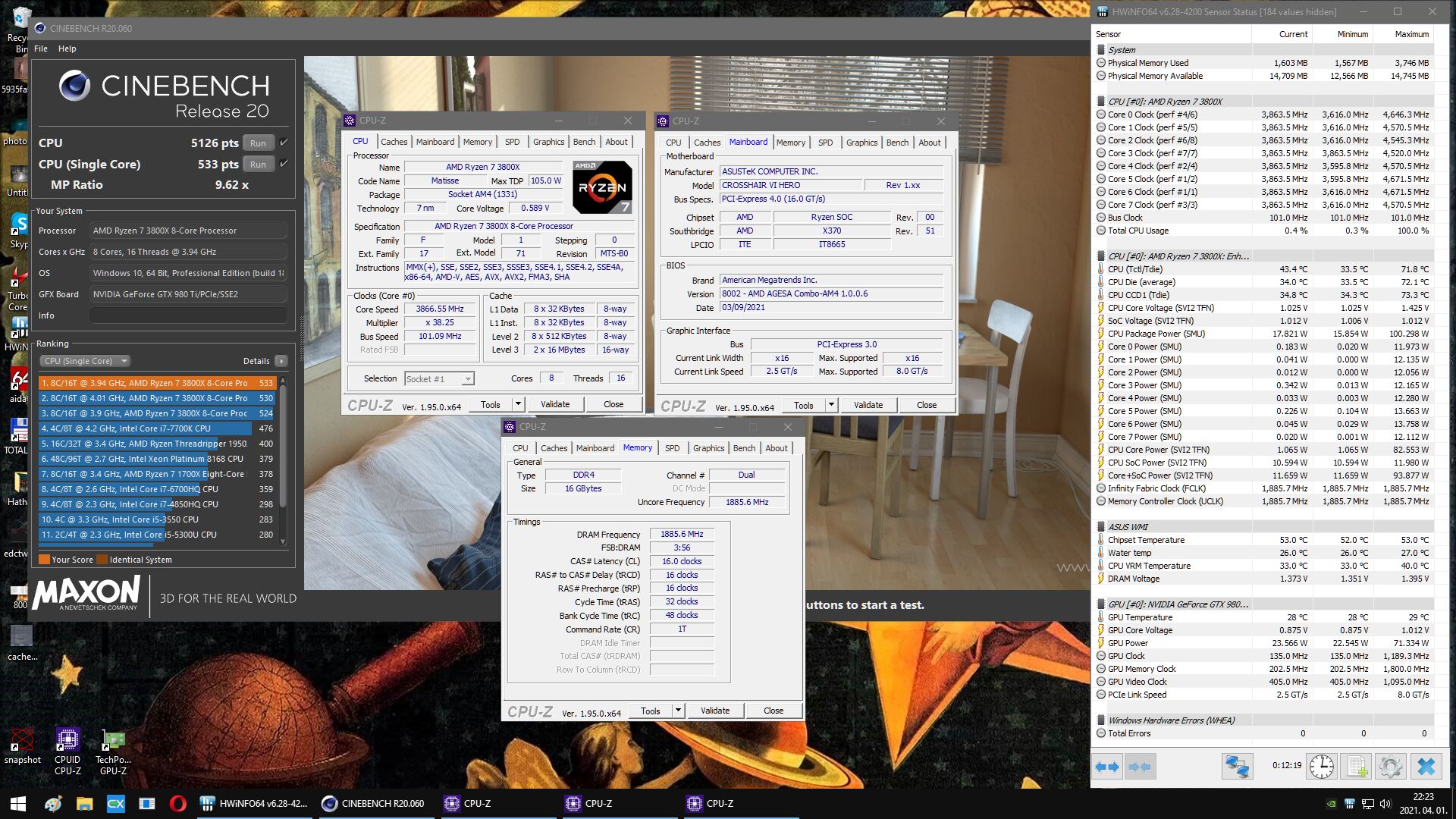Select Infinity Fabric Clock (FCLK) row
This screenshot has width=1456, height=819.
(1263, 488)
